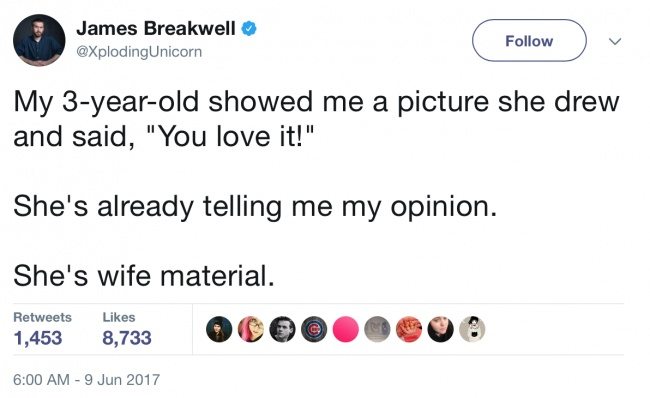The image size is (650, 398).
Task: Open the last cartoon sketch avatar
Action: [472, 329]
